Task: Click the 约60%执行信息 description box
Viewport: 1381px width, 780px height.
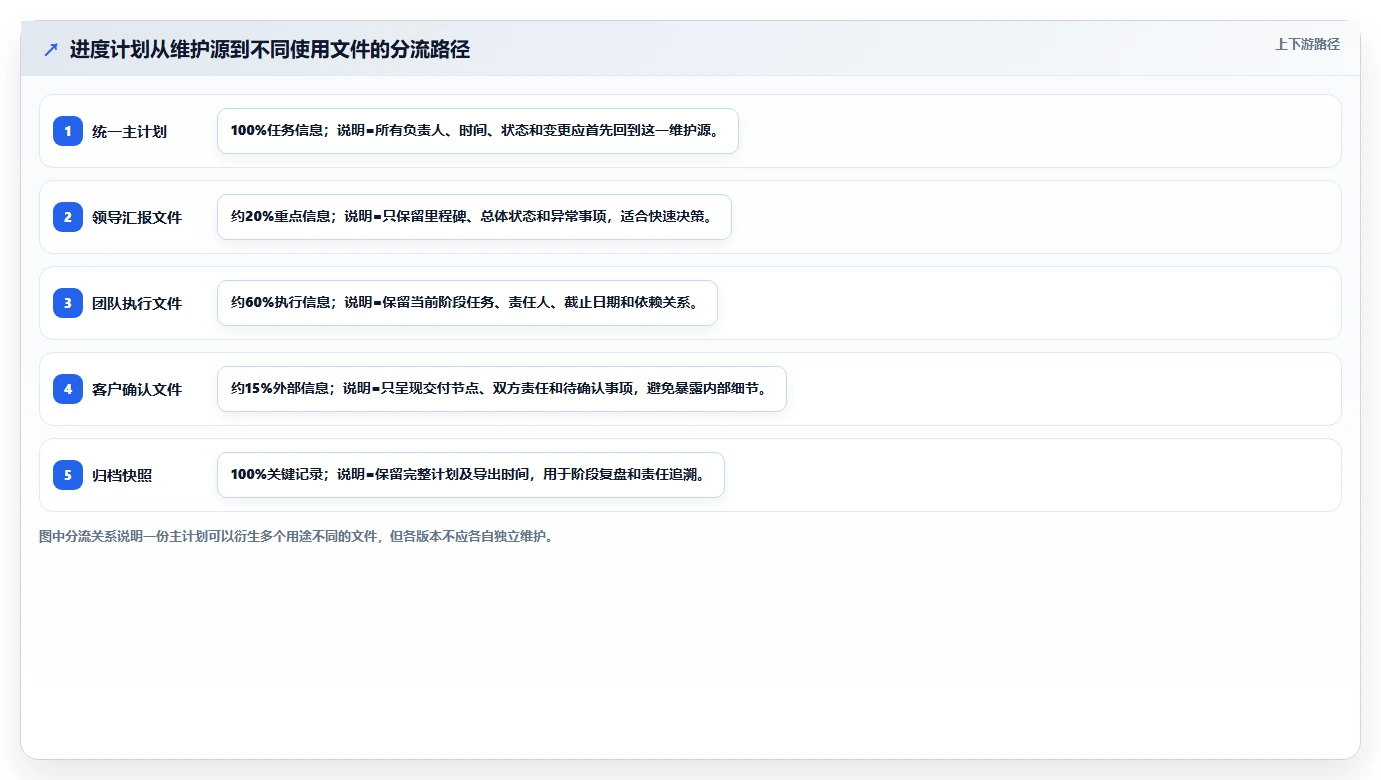Action: [x=467, y=303]
